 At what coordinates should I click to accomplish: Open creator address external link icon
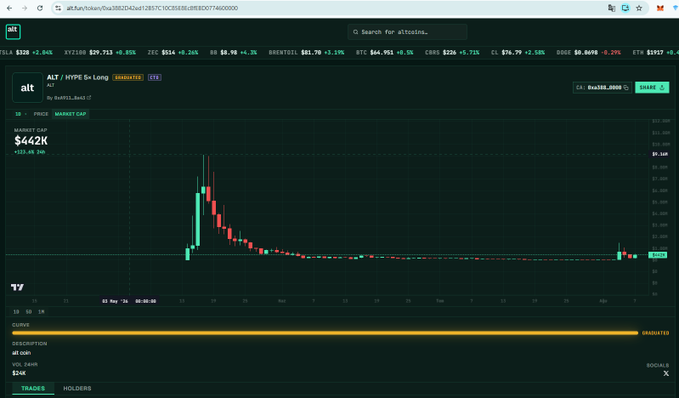[x=89, y=98]
